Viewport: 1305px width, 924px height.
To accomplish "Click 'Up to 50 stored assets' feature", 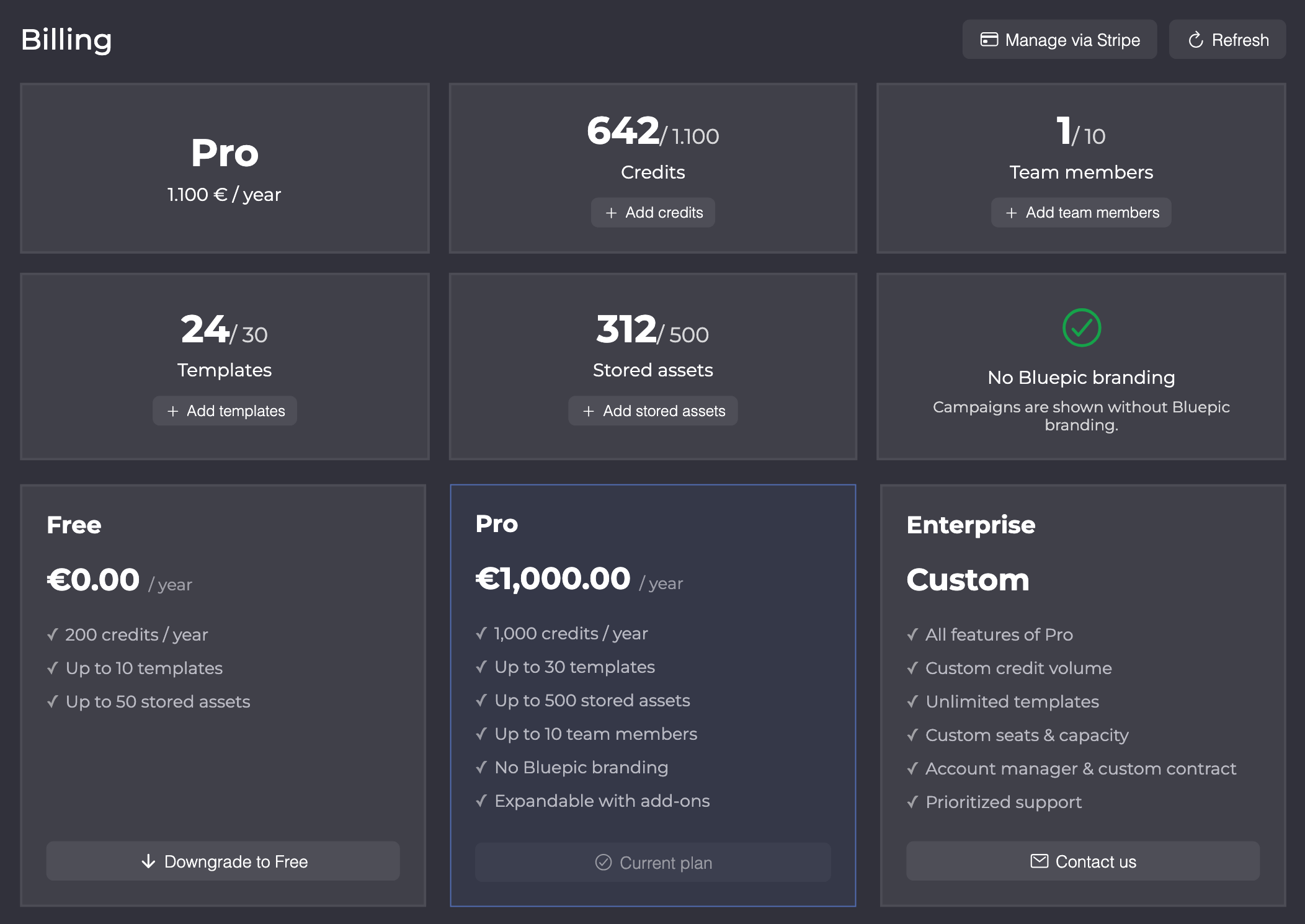I will 158,701.
